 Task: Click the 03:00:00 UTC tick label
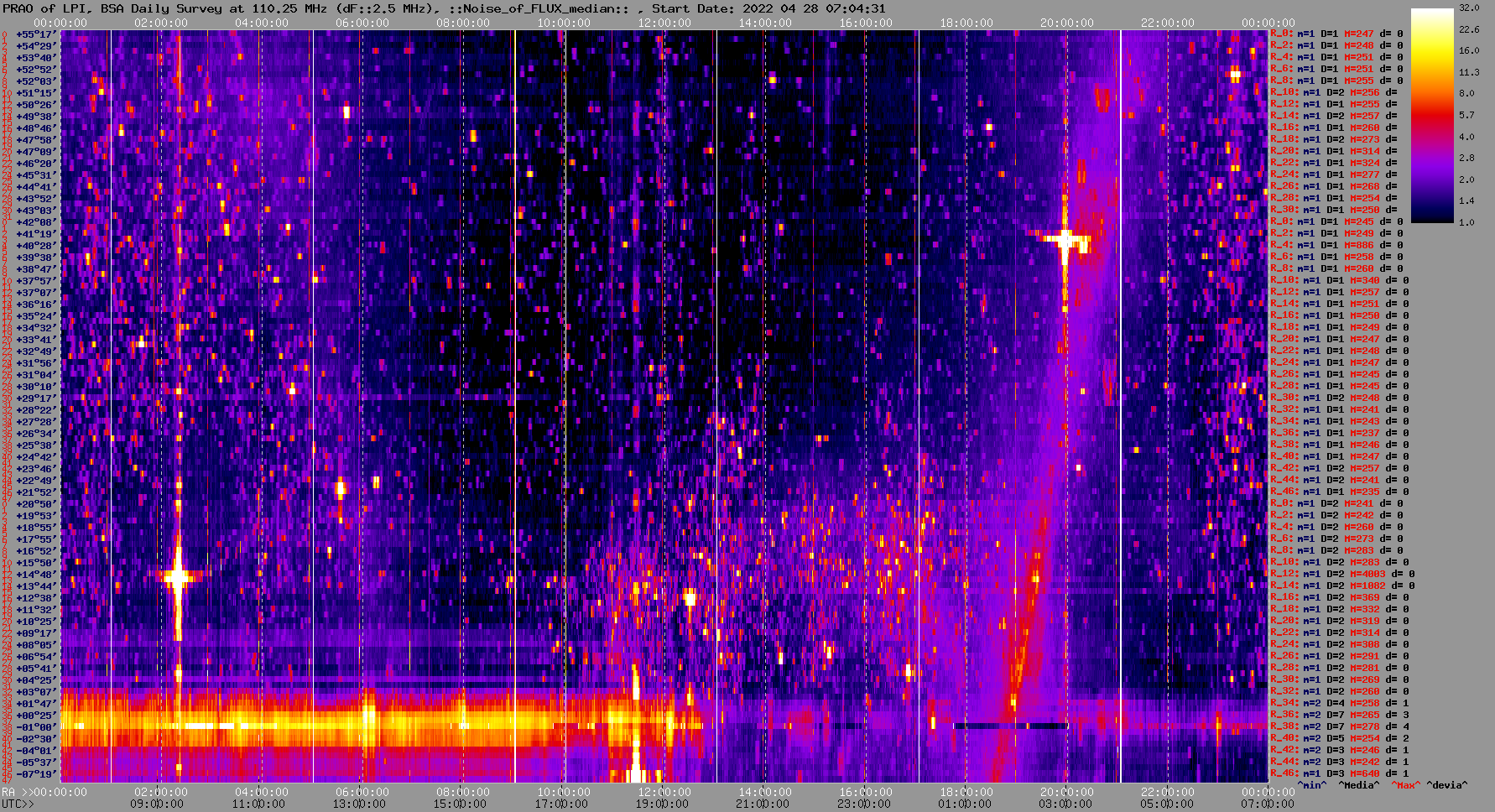click(1065, 804)
